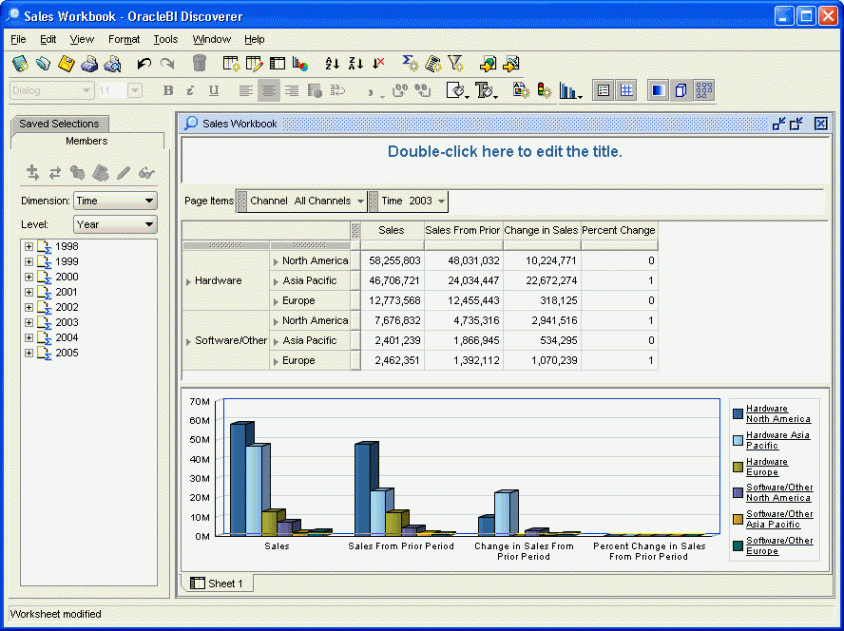844x631 pixels.
Task: Toggle the 3D effect cube button
Action: tap(681, 90)
